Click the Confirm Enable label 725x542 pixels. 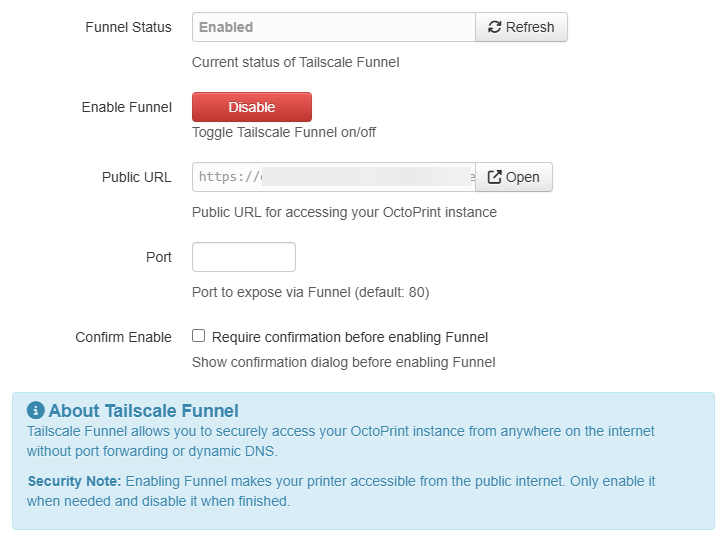coord(123,337)
